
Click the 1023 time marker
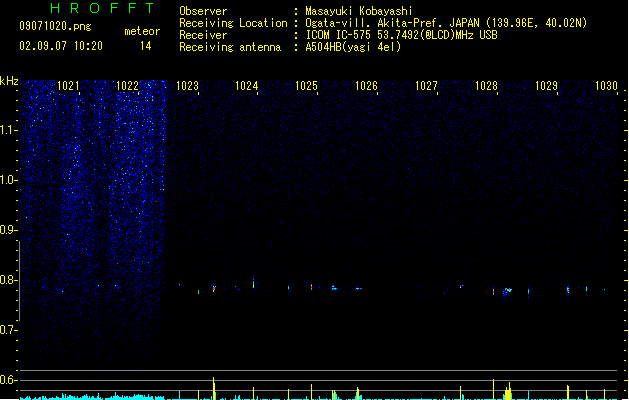(x=187, y=86)
